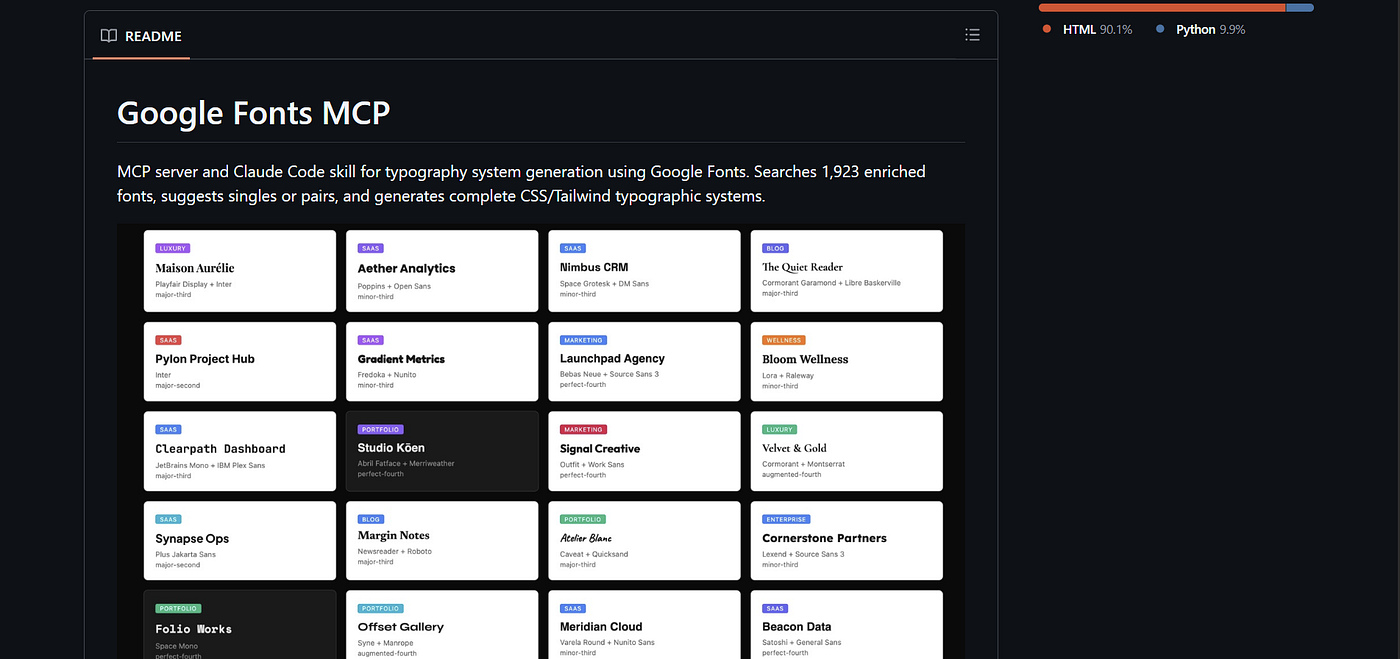This screenshot has height=659, width=1400.
Task: Click the Gradient Metrics card
Action: click(x=442, y=361)
